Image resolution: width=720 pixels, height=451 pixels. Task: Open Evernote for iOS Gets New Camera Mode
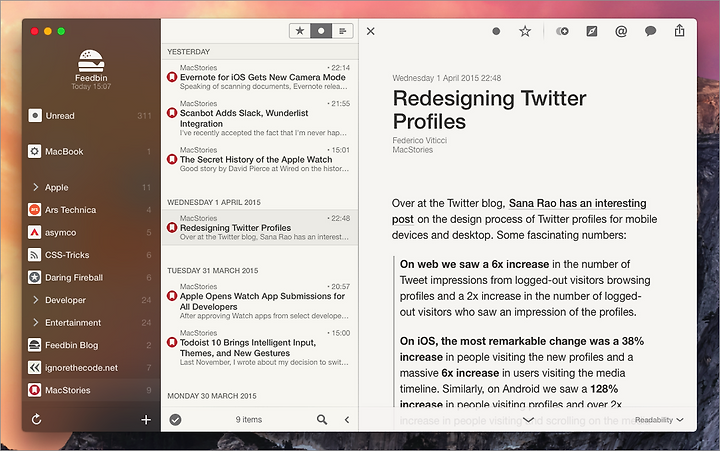tap(260, 77)
